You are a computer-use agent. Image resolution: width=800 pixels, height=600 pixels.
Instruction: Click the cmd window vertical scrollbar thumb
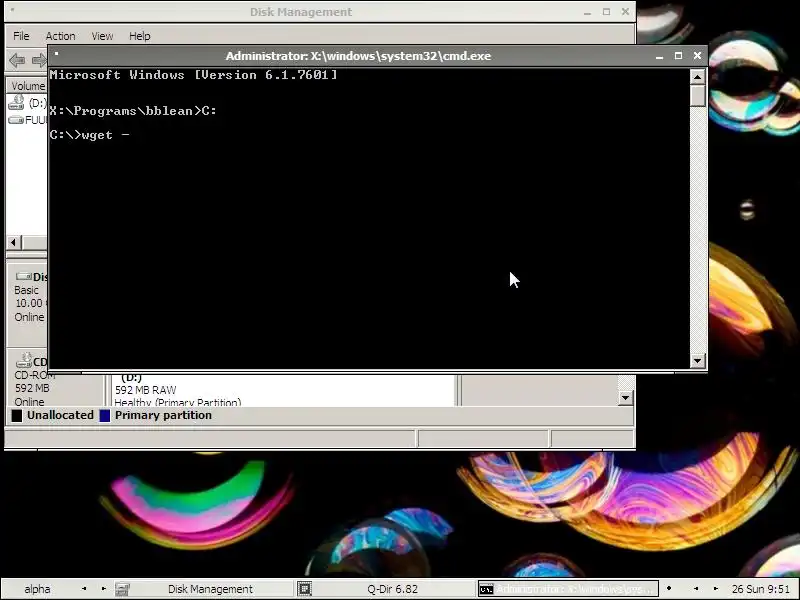[x=697, y=95]
